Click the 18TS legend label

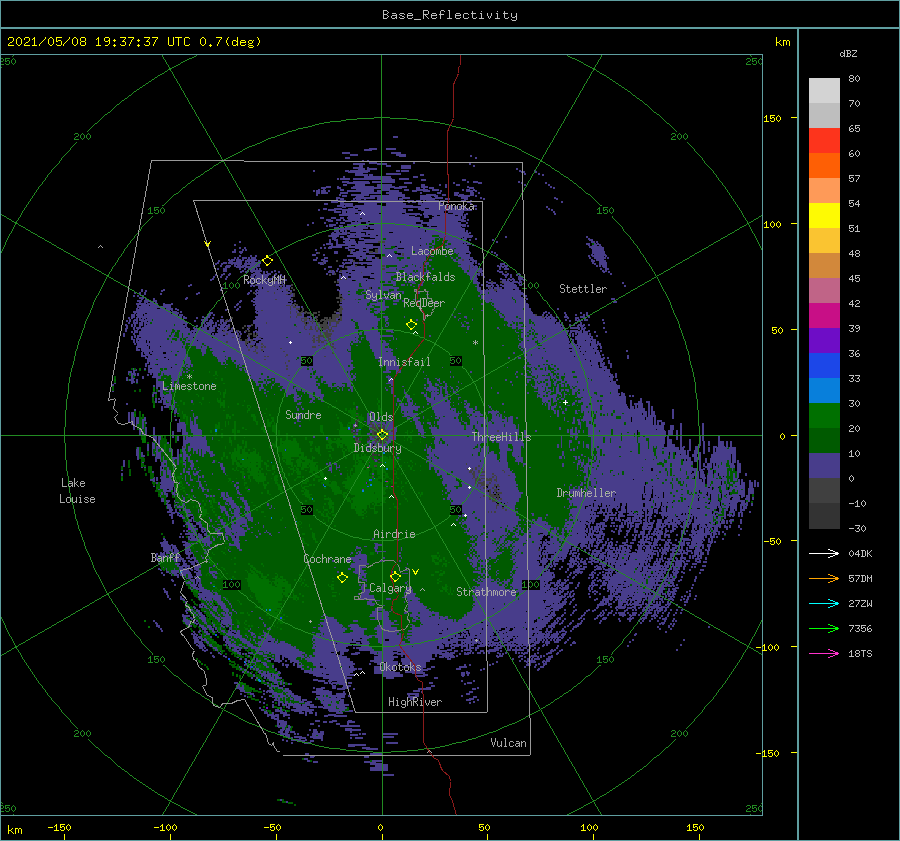[x=860, y=653]
